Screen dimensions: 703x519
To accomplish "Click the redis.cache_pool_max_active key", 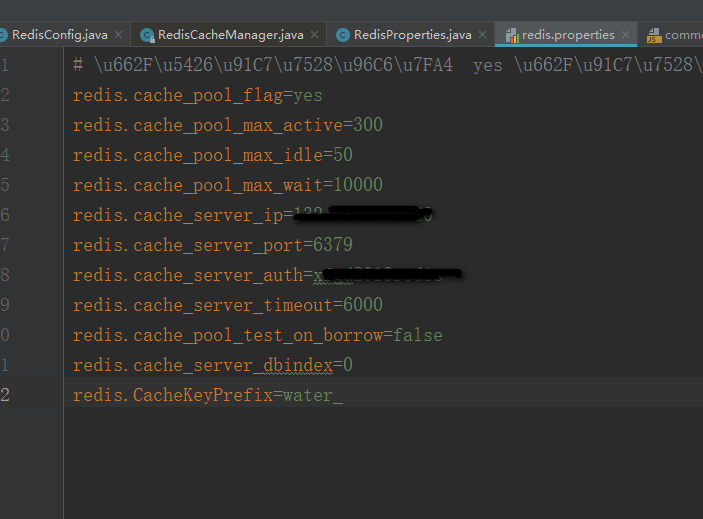I will 208,125.
